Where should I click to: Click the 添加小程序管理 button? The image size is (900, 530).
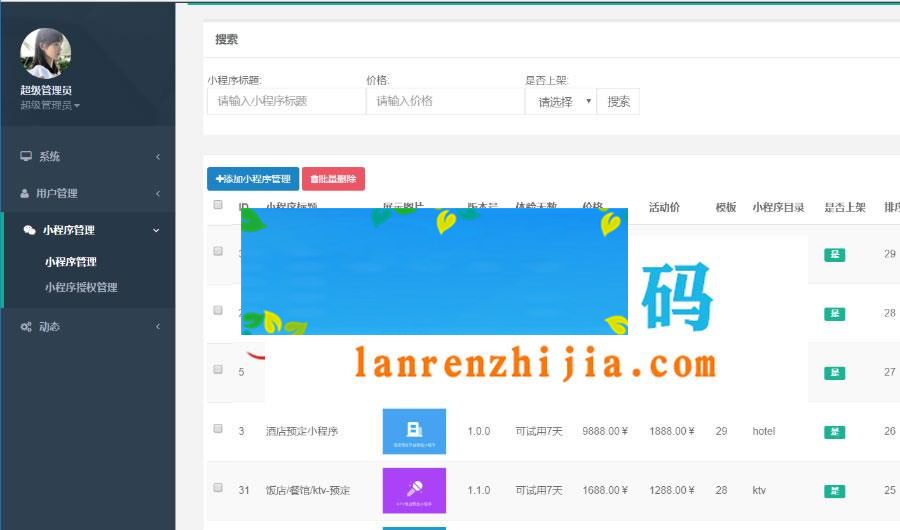(x=253, y=179)
